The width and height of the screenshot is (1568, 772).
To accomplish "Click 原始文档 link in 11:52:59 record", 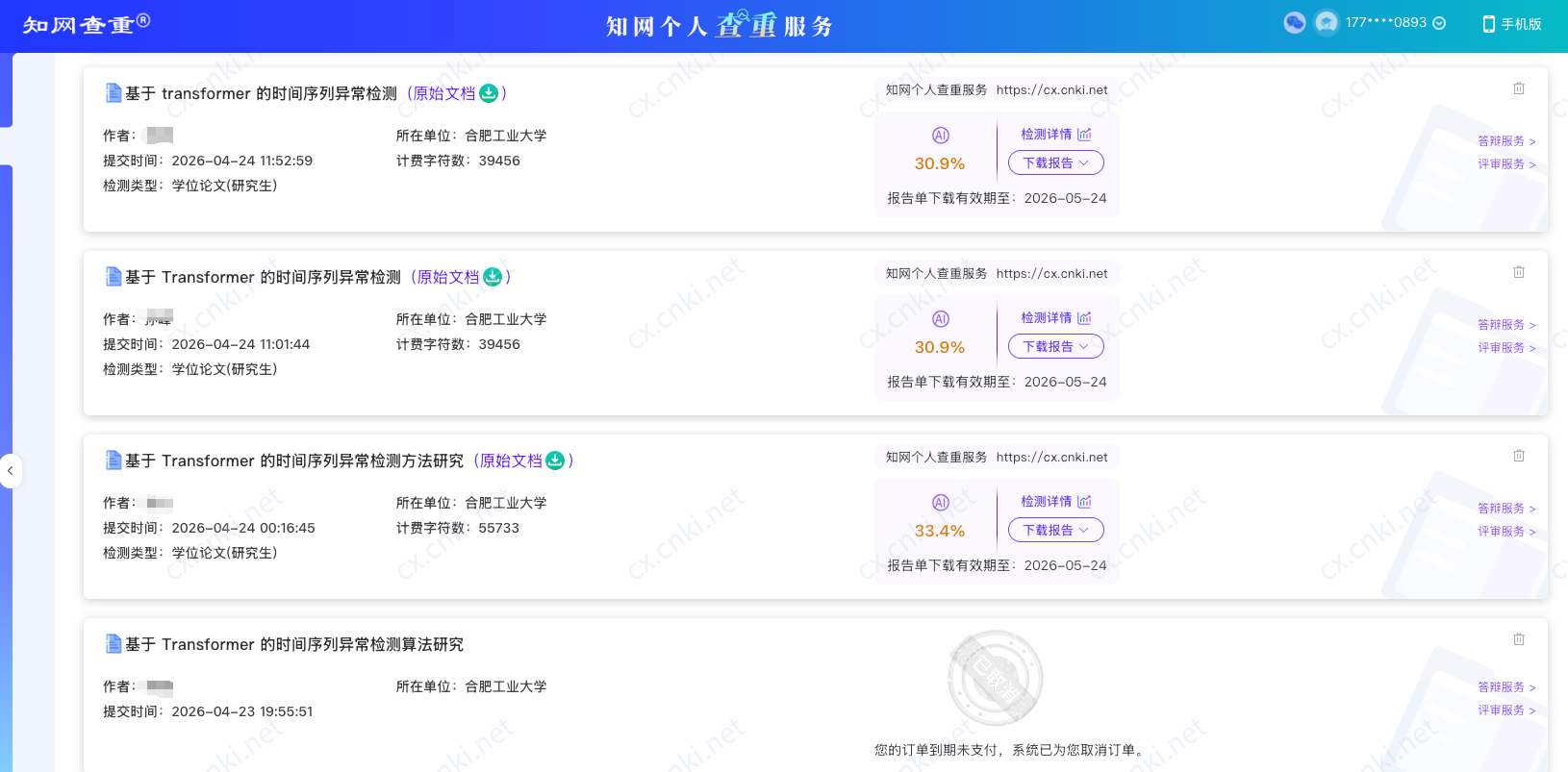I will 444,93.
